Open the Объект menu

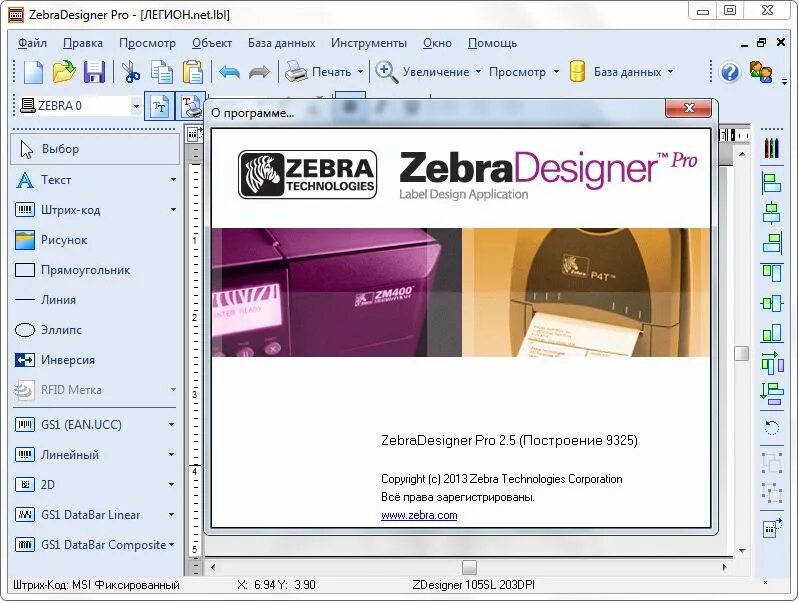[212, 43]
